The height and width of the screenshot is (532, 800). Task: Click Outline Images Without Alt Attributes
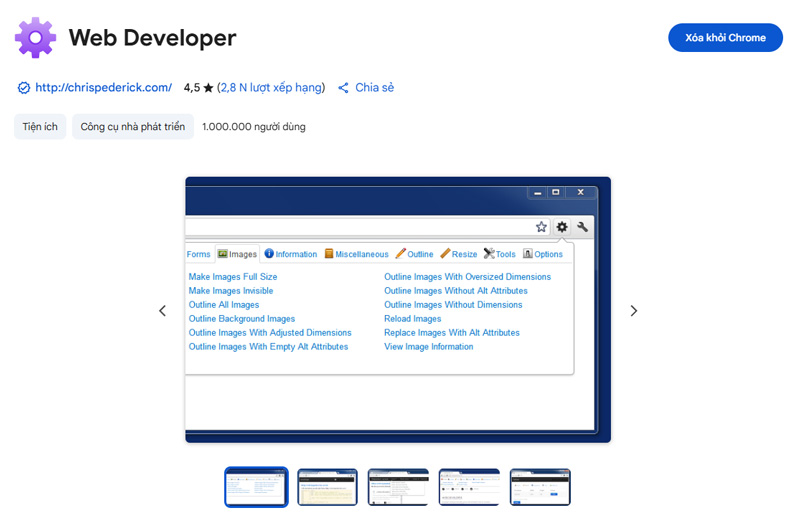(456, 291)
